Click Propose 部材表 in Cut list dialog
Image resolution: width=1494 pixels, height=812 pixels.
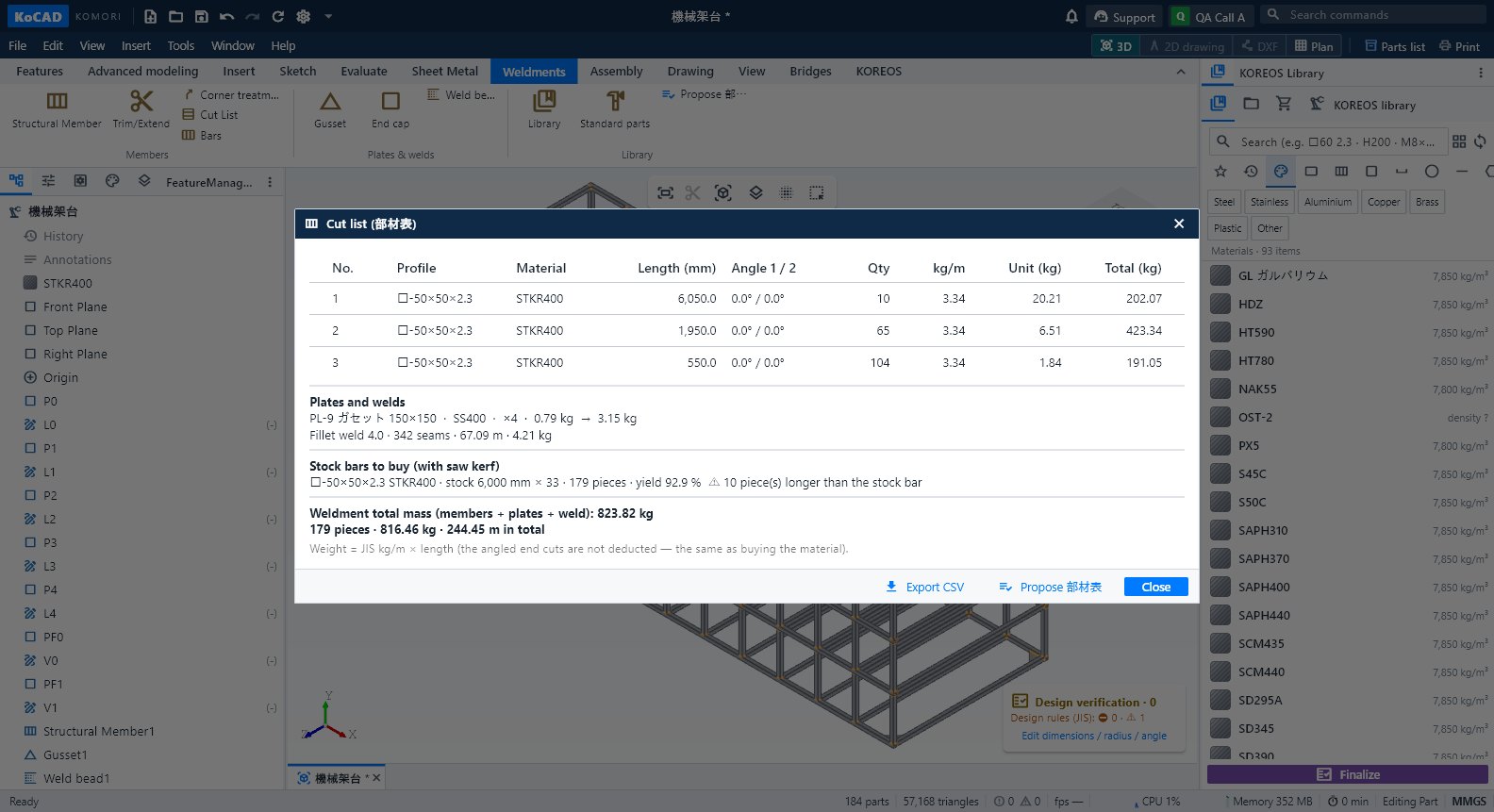[1051, 587]
